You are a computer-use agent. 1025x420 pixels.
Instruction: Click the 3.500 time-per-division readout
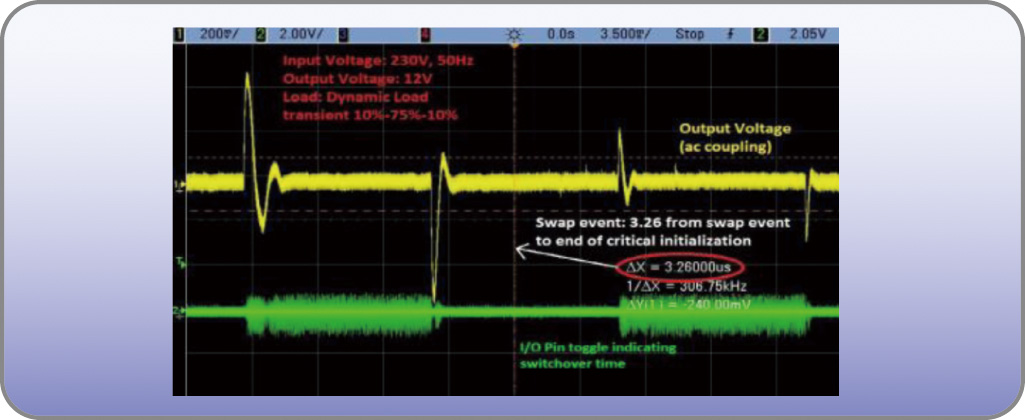pyautogui.click(x=627, y=34)
